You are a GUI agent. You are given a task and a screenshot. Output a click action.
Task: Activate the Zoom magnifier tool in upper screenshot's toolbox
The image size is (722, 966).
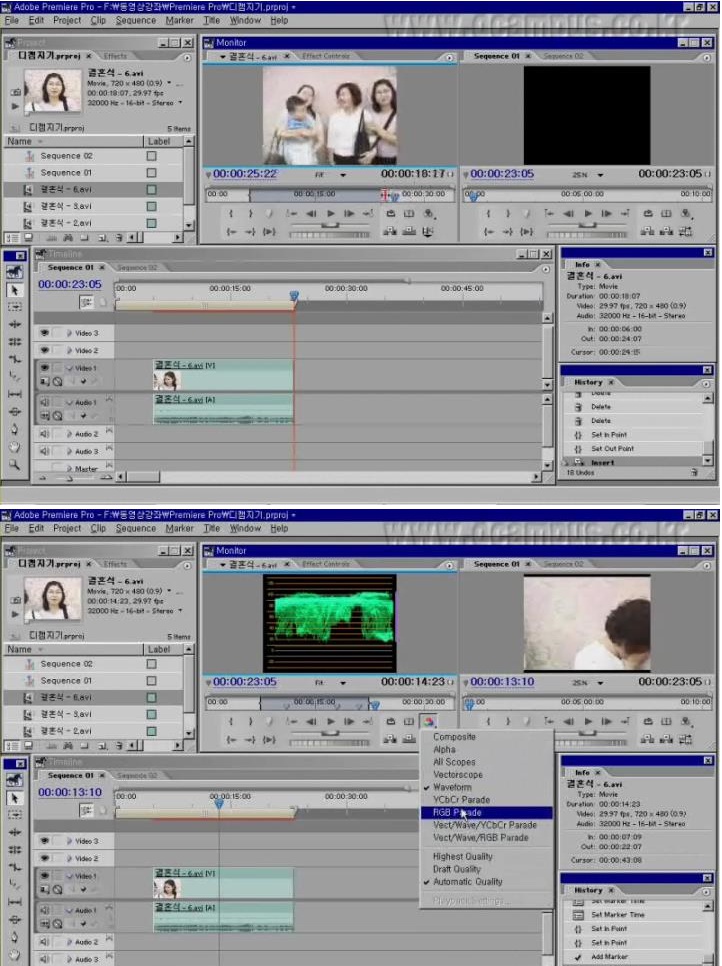pyautogui.click(x=15, y=465)
